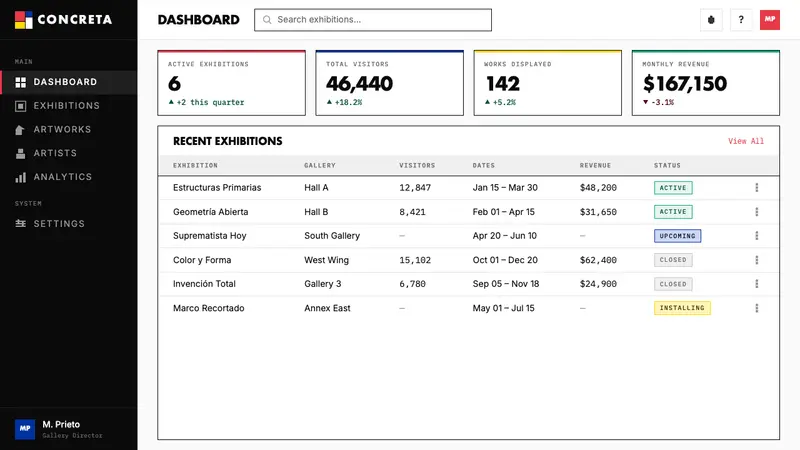Open the Active Exhibitions stat card
Viewport: 800px width, 450px height.
(232, 83)
